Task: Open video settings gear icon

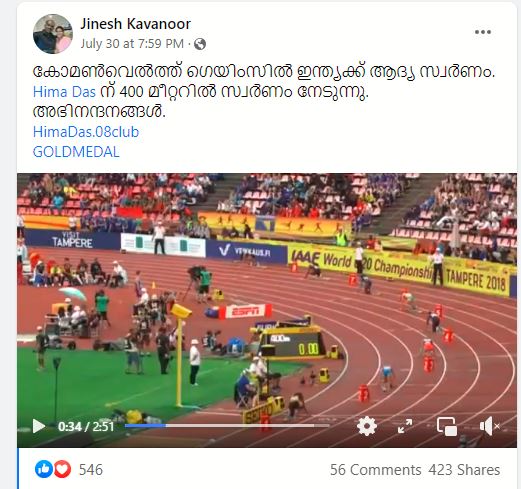Action: tap(367, 426)
